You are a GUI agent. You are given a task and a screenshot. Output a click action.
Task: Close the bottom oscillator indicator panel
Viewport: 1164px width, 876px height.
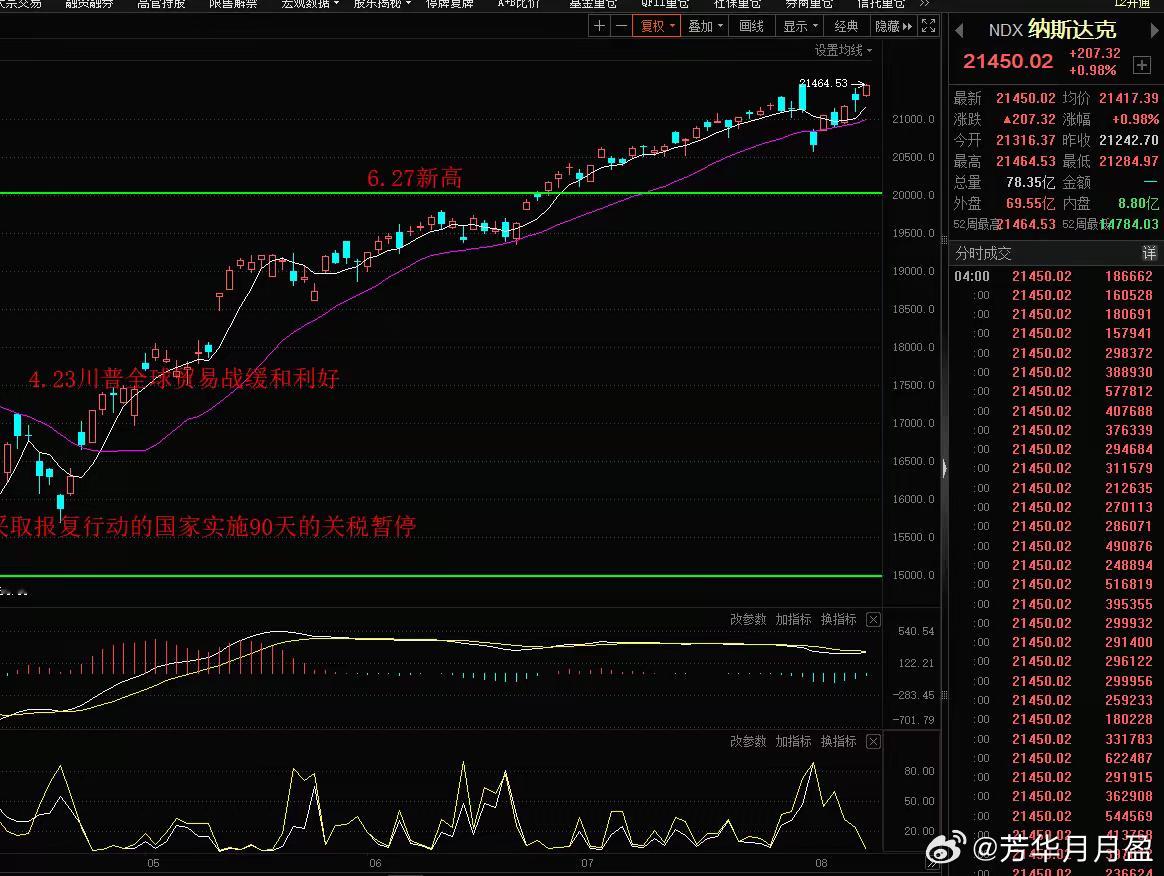[874, 741]
